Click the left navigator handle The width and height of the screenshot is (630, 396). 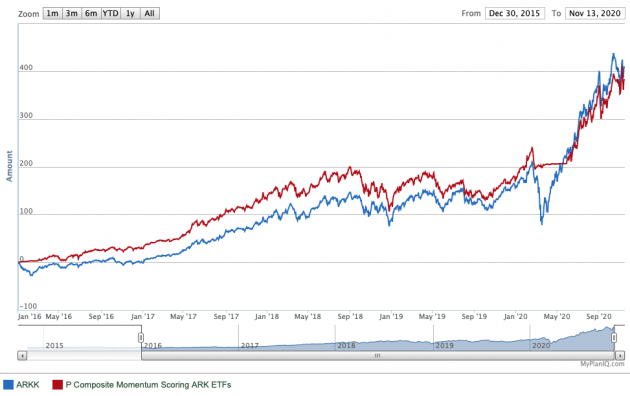[141, 337]
